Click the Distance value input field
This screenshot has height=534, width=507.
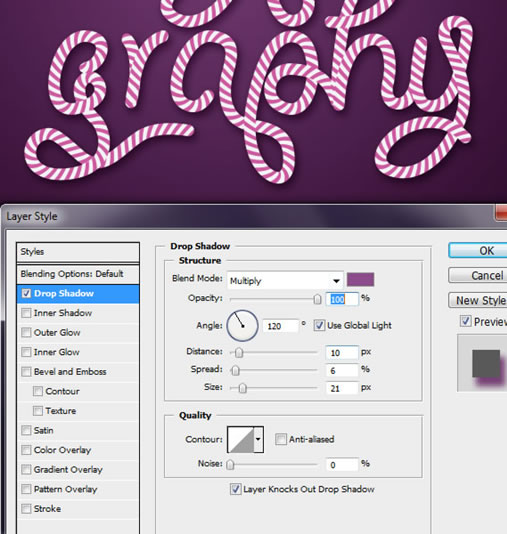pyautogui.click(x=342, y=353)
